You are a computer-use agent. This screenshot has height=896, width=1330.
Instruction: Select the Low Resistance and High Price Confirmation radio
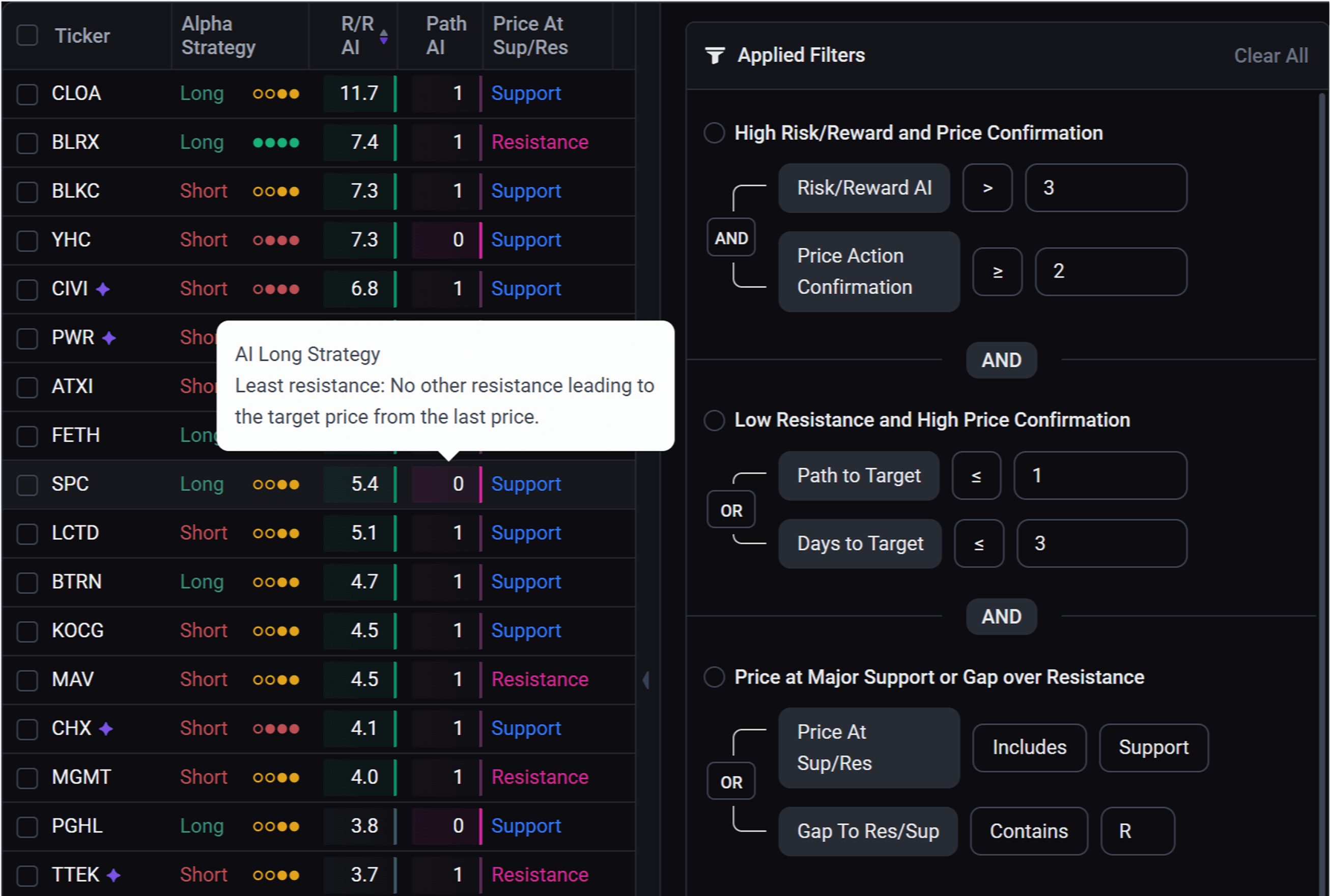tap(714, 421)
